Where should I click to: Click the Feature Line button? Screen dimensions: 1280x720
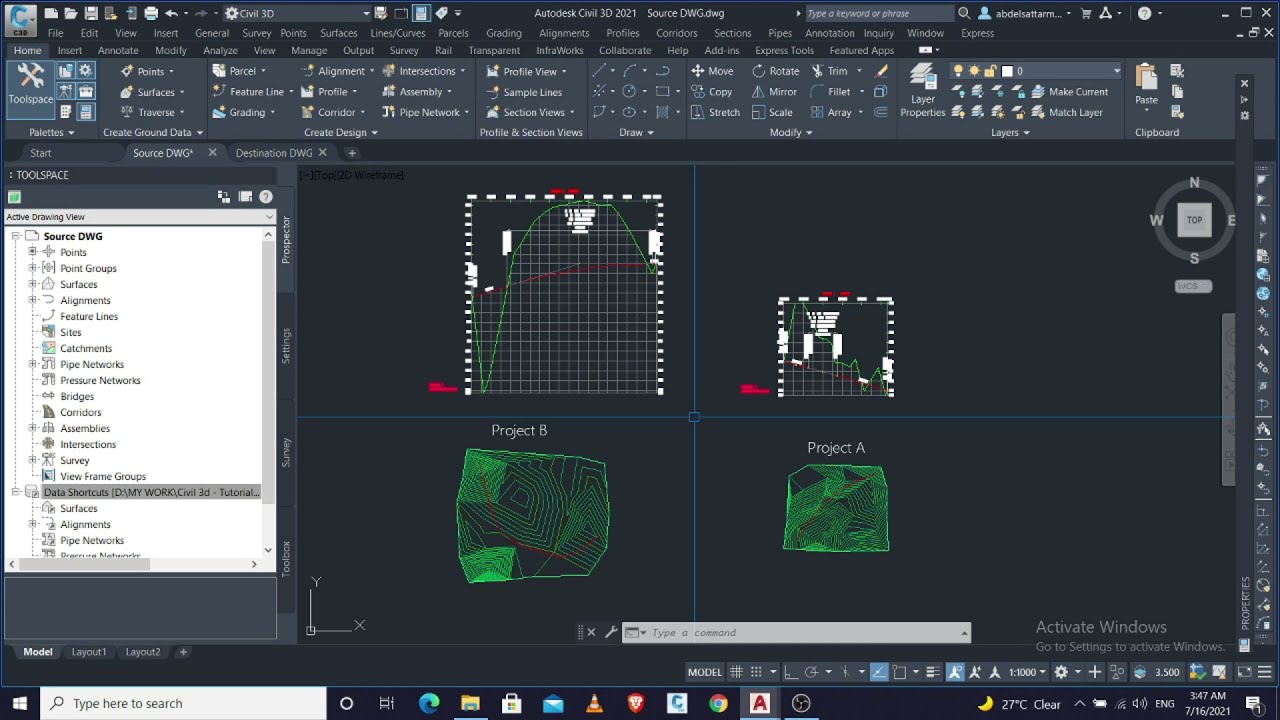(253, 92)
